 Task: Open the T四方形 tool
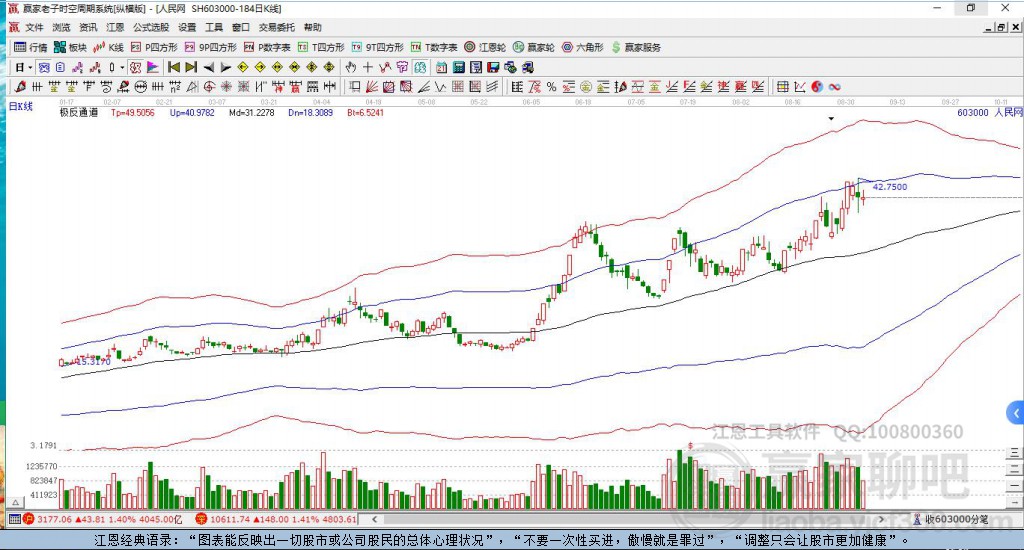(321, 47)
